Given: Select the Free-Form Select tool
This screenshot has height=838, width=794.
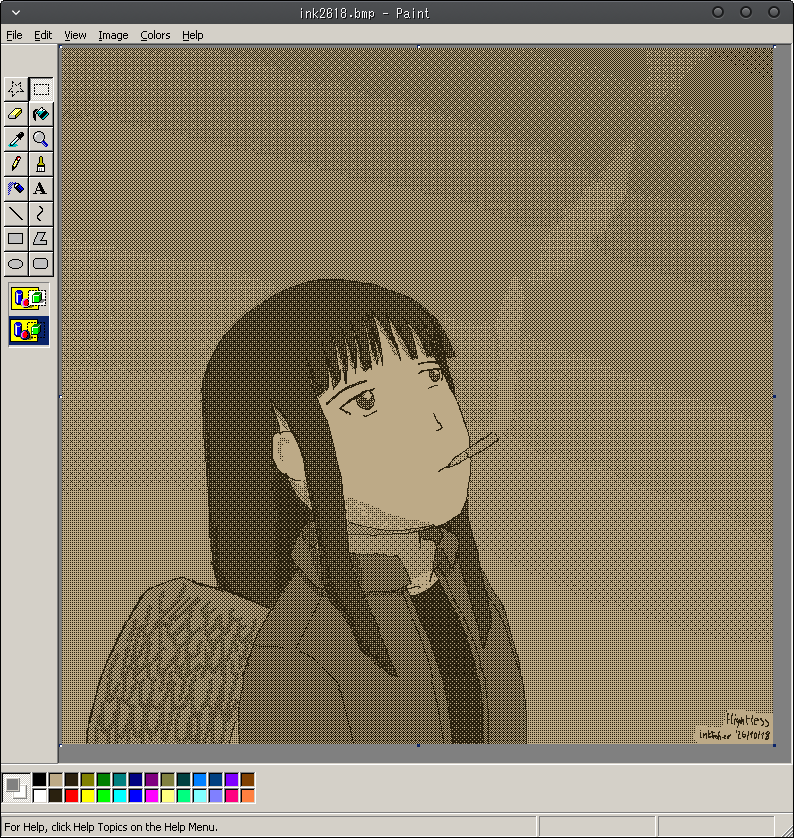Looking at the screenshot, I should pyautogui.click(x=16, y=89).
